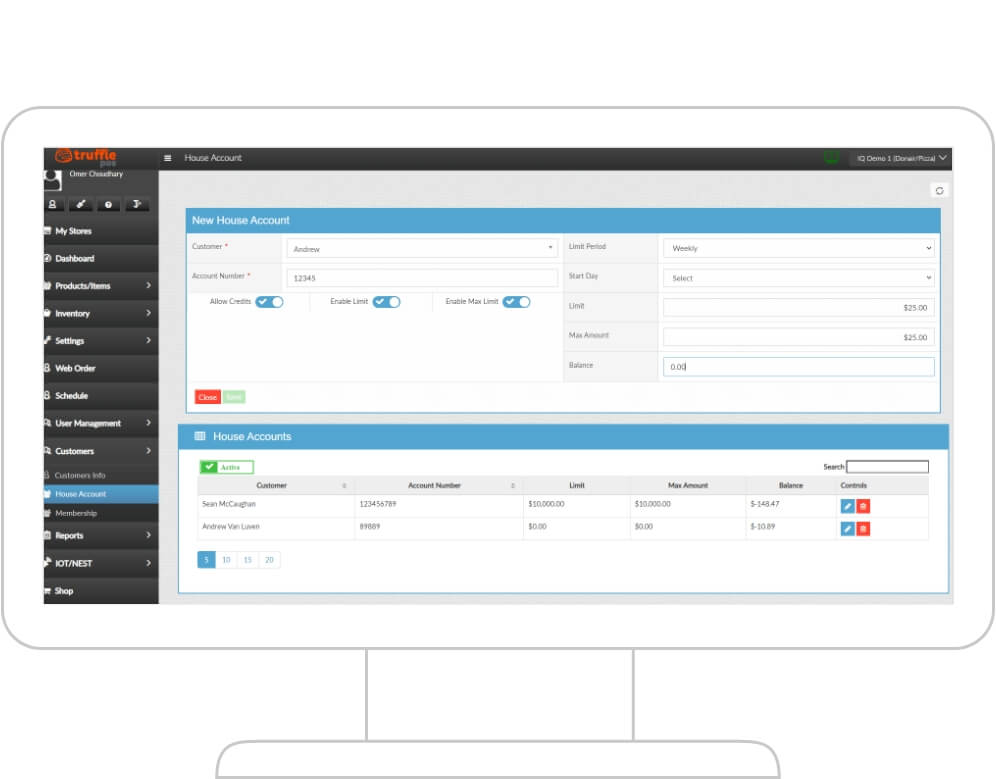Click the paintbrush icon in the sidebar header

coord(81,204)
